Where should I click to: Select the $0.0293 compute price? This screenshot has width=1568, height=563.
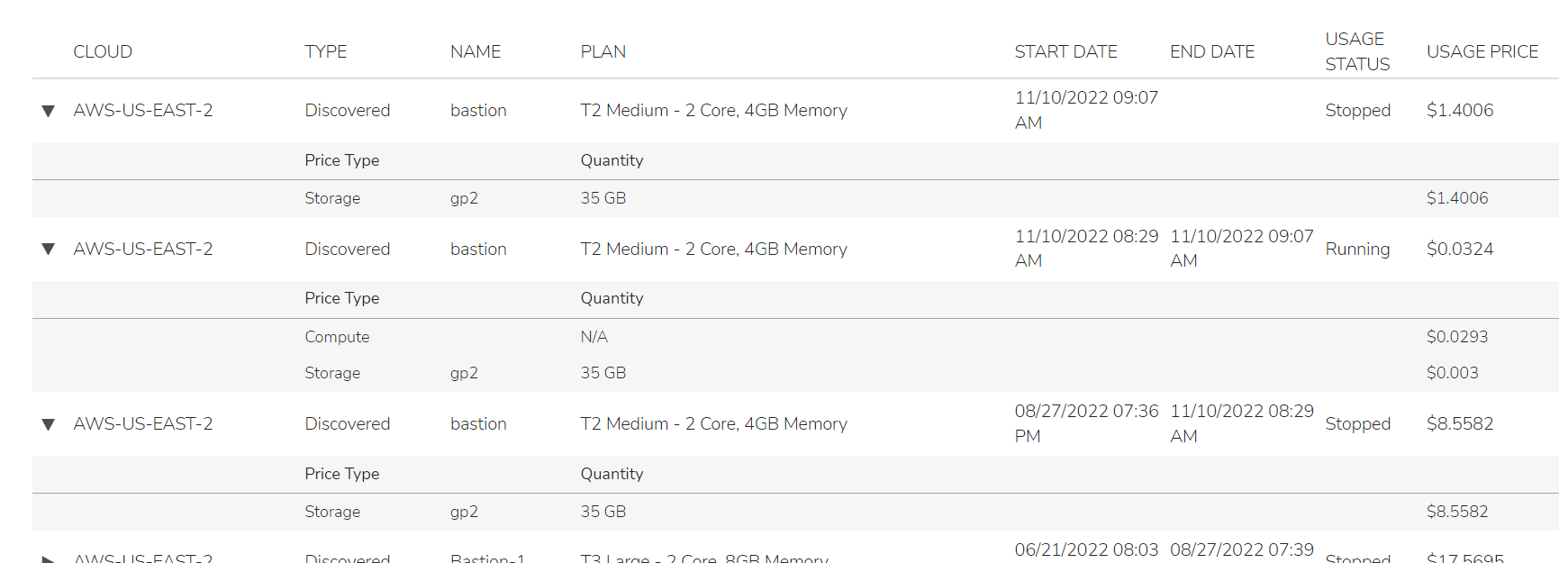point(1456,337)
